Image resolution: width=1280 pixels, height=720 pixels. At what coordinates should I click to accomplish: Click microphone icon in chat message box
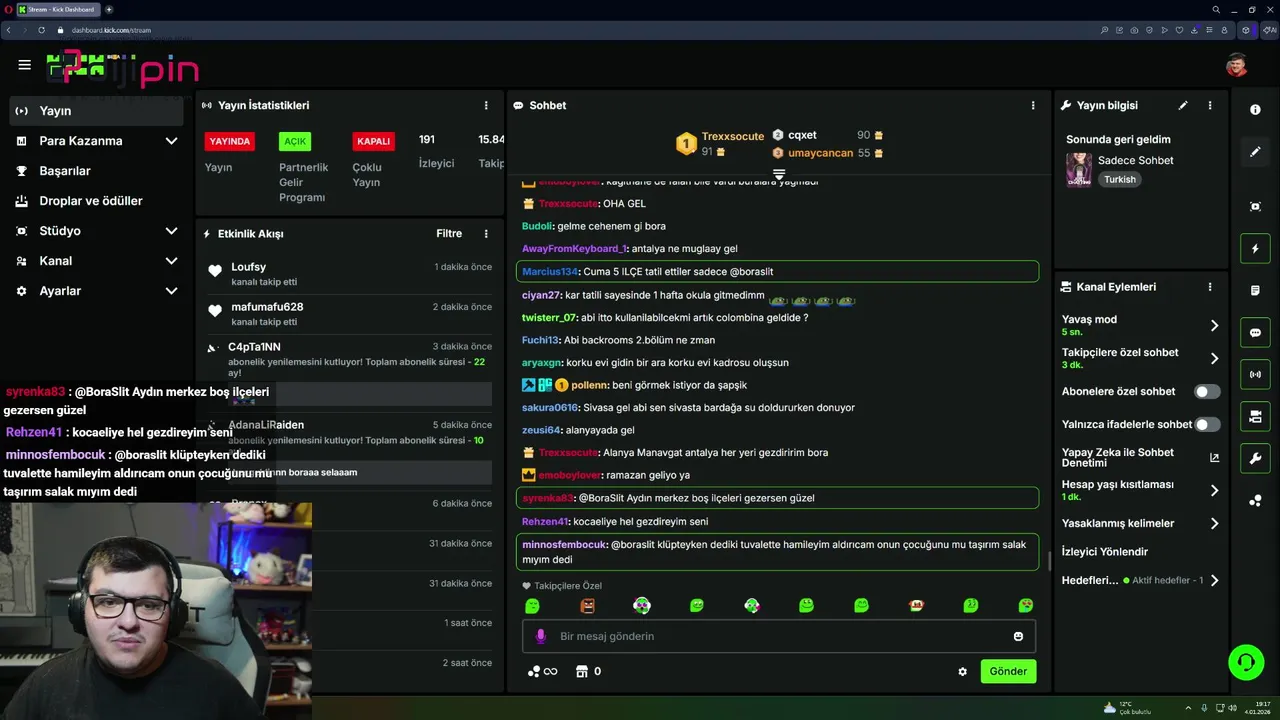[541, 636]
